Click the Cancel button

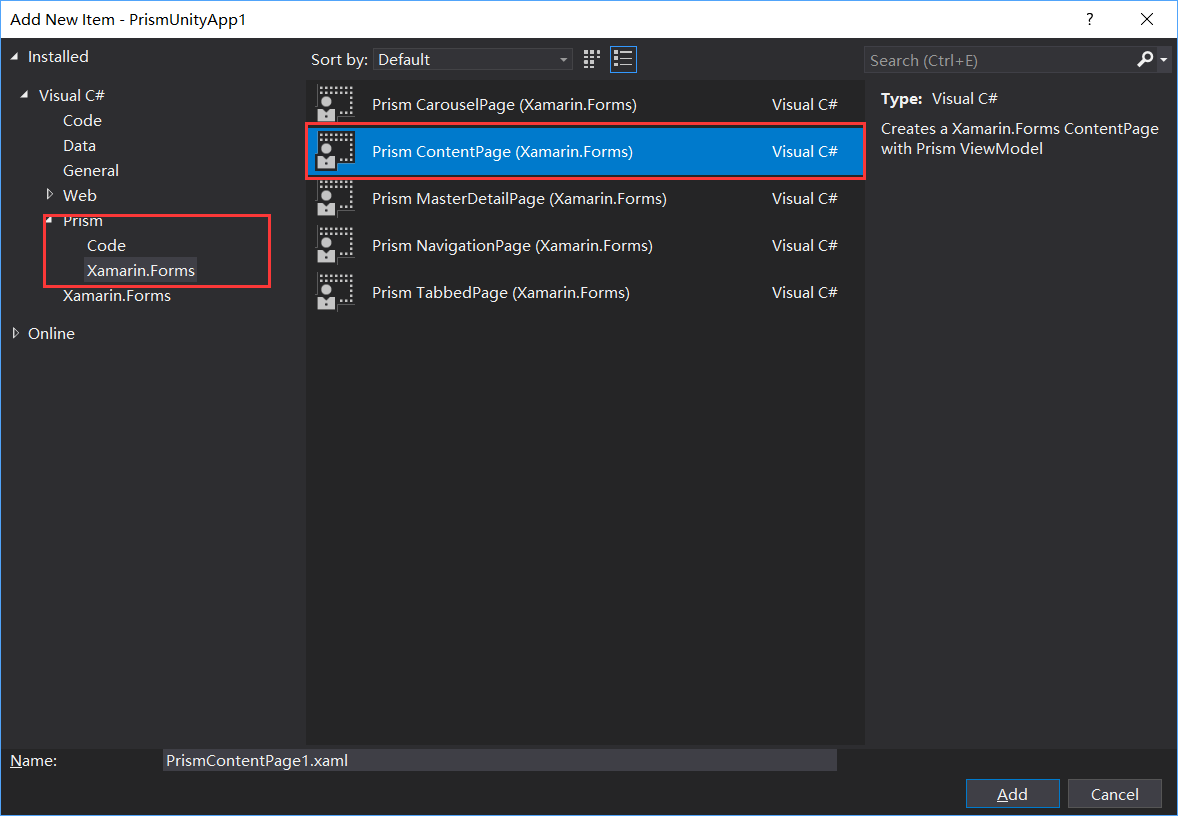click(x=1114, y=794)
